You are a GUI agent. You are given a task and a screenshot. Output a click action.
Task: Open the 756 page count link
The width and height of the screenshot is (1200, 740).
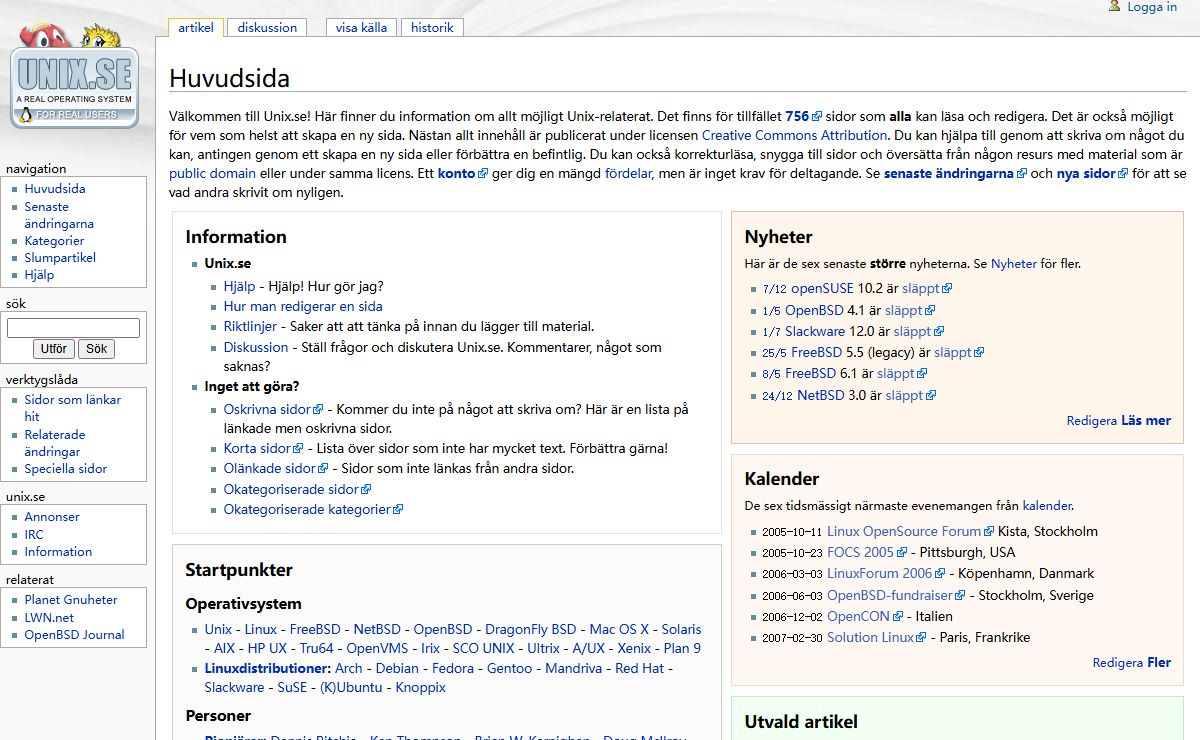(803, 116)
